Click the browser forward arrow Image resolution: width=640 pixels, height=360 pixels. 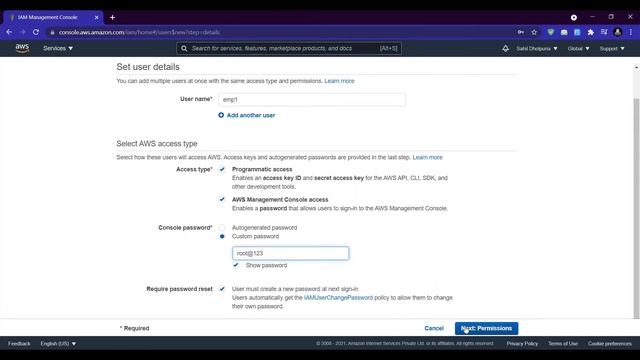click(x=22, y=32)
